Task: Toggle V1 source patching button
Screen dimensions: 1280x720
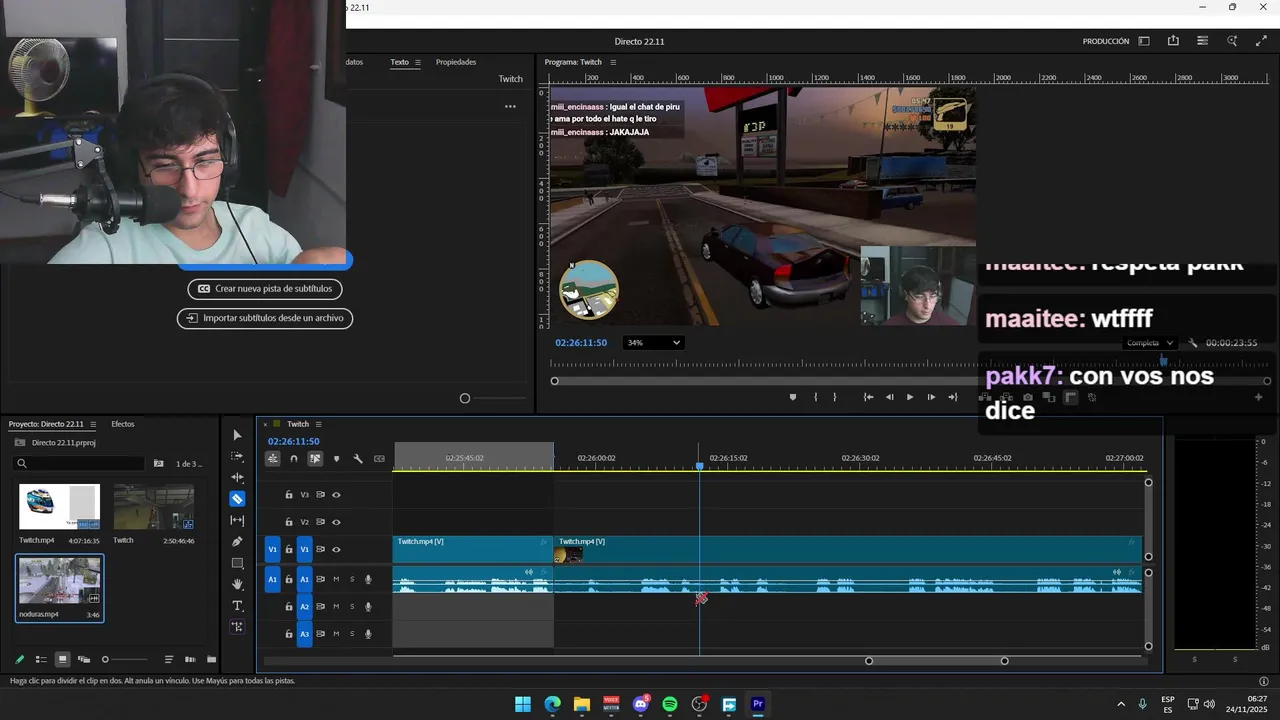Action: pos(272,549)
